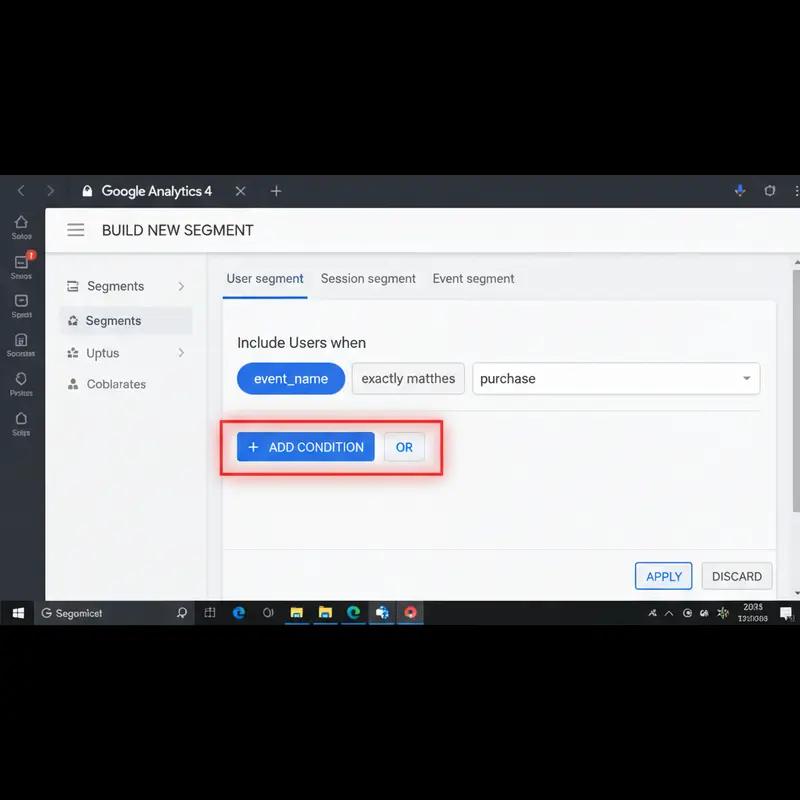
Task: Open new browser tab with plus icon
Action: 276,191
